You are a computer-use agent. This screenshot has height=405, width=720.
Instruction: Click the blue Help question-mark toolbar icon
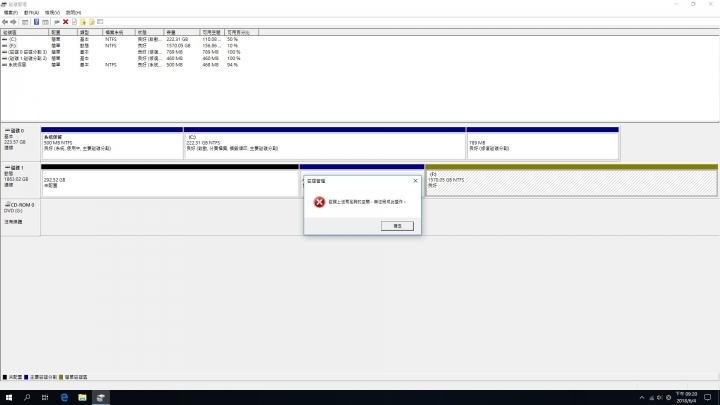(x=36, y=22)
